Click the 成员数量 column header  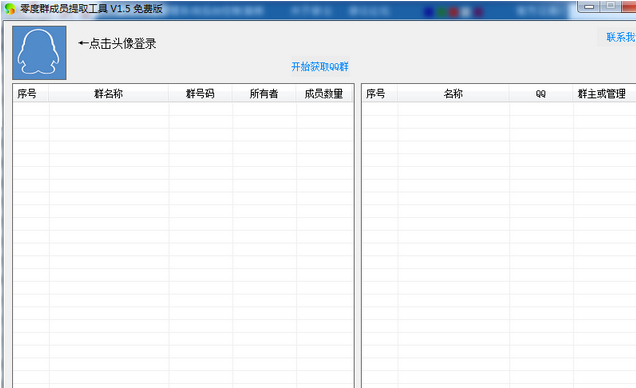[x=324, y=94]
